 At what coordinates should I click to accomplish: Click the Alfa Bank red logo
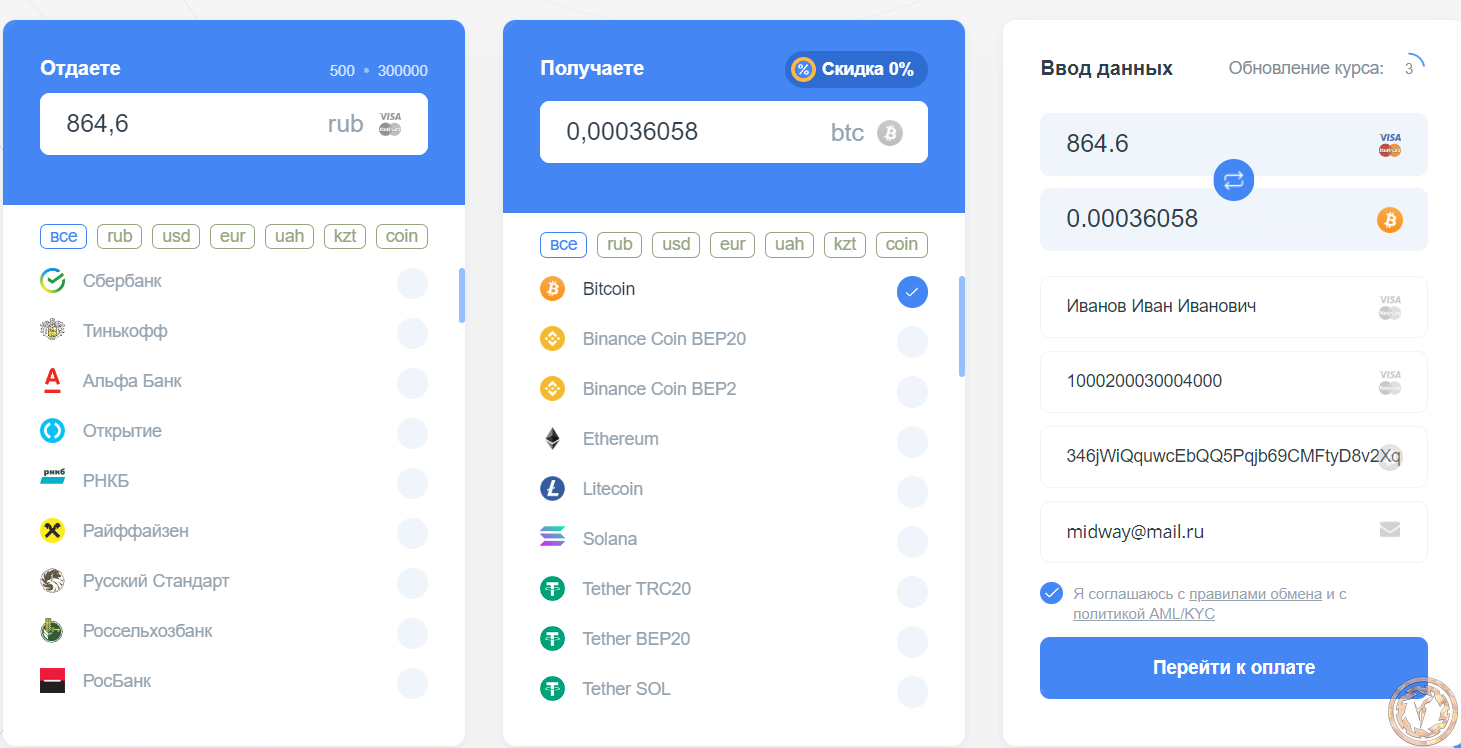pyautogui.click(x=52, y=381)
